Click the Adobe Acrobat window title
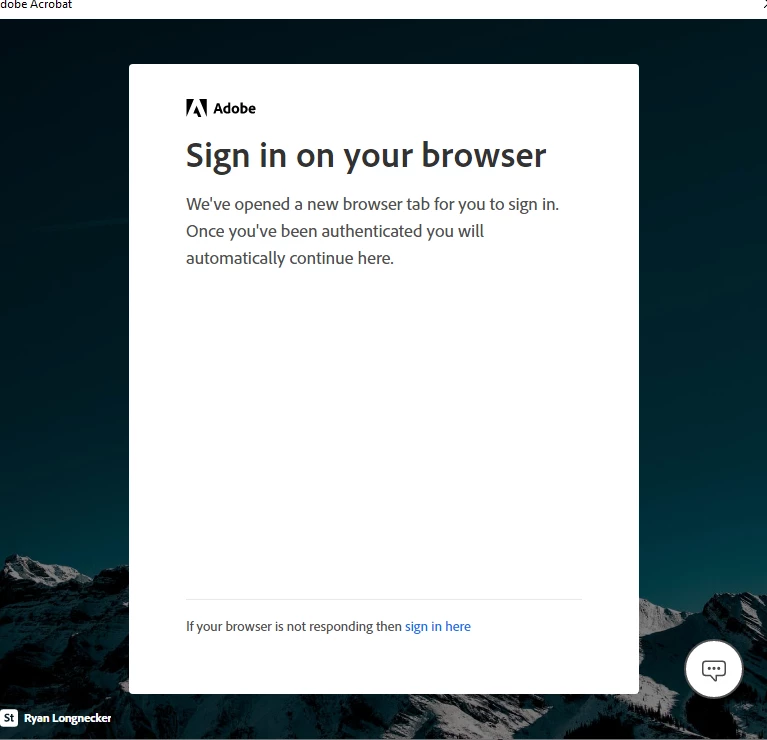 click(36, 4)
